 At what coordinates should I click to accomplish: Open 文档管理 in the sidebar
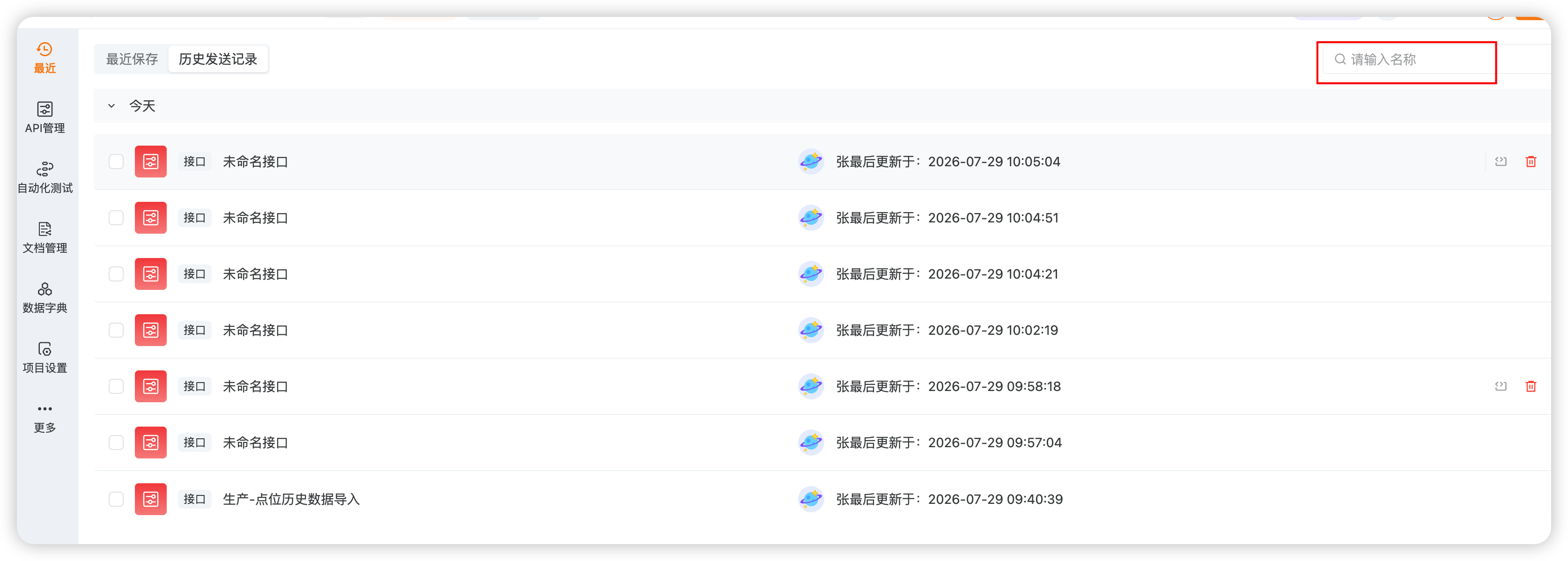[44, 237]
